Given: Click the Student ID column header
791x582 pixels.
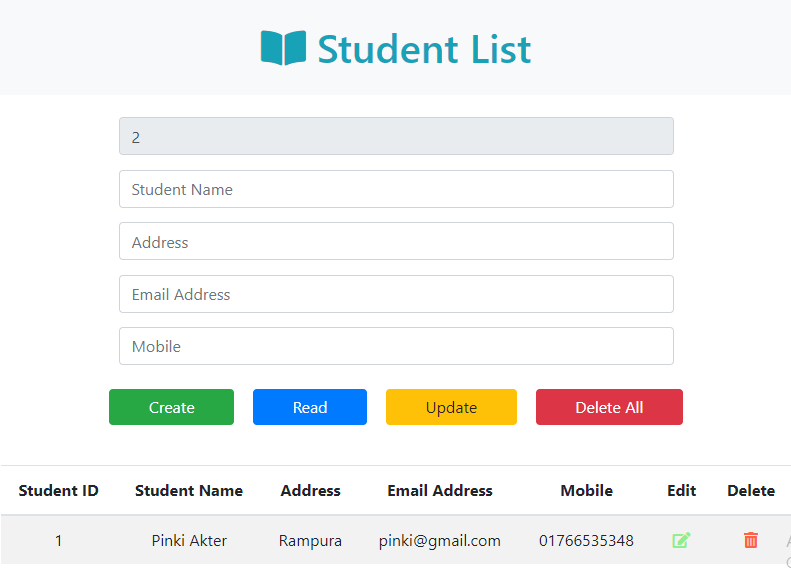Looking at the screenshot, I should (58, 490).
